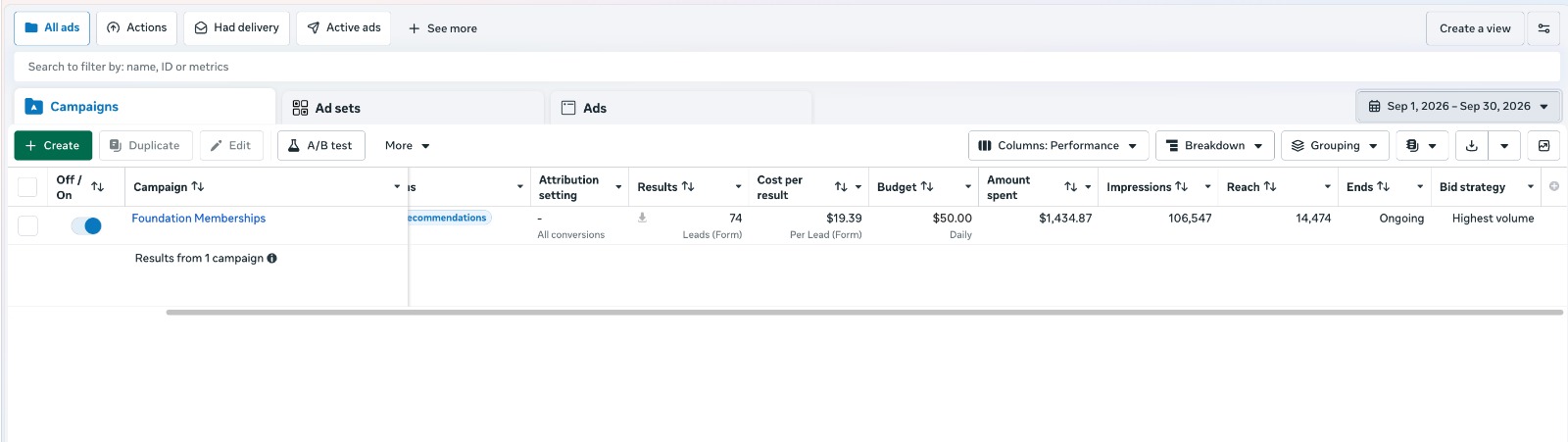Sort by the Campaign column

[198, 186]
